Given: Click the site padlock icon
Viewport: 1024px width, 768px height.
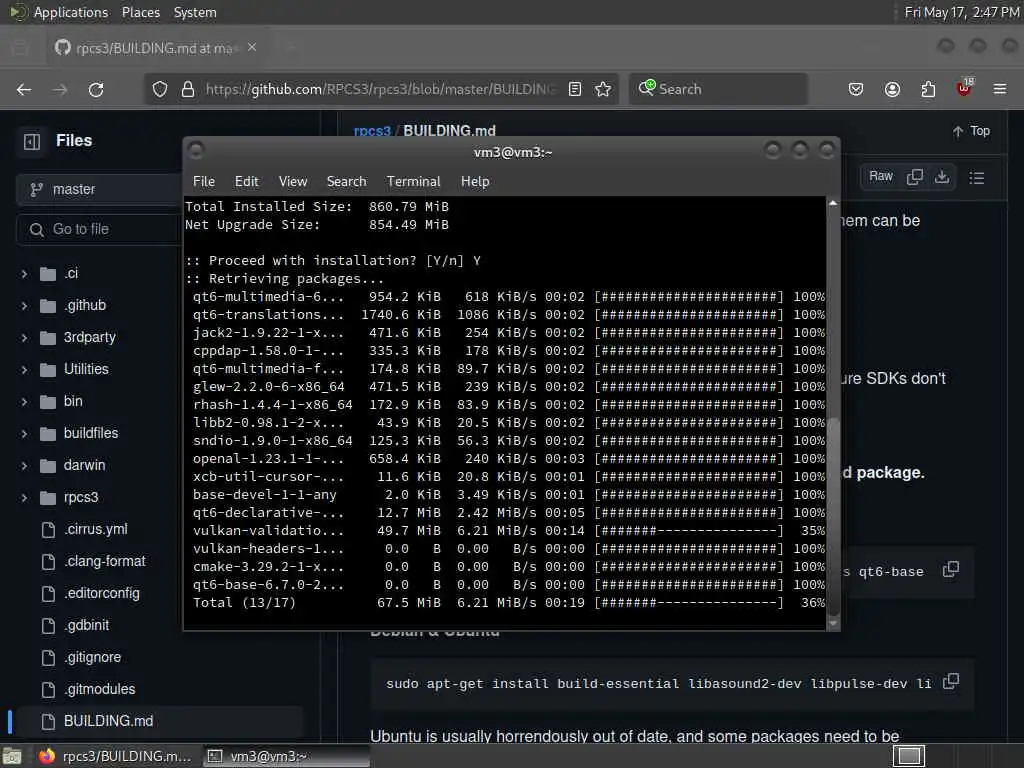Looking at the screenshot, I should [188, 89].
